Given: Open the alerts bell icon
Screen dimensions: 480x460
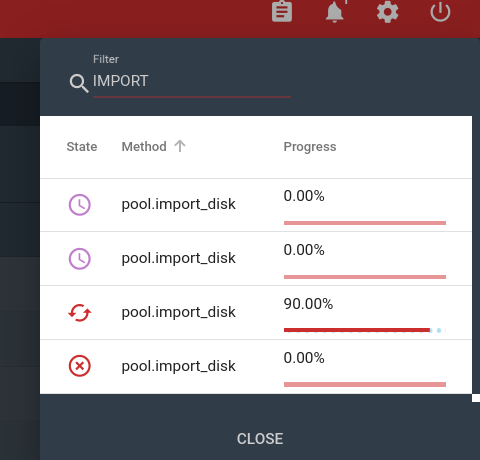Looking at the screenshot, I should click(335, 12).
